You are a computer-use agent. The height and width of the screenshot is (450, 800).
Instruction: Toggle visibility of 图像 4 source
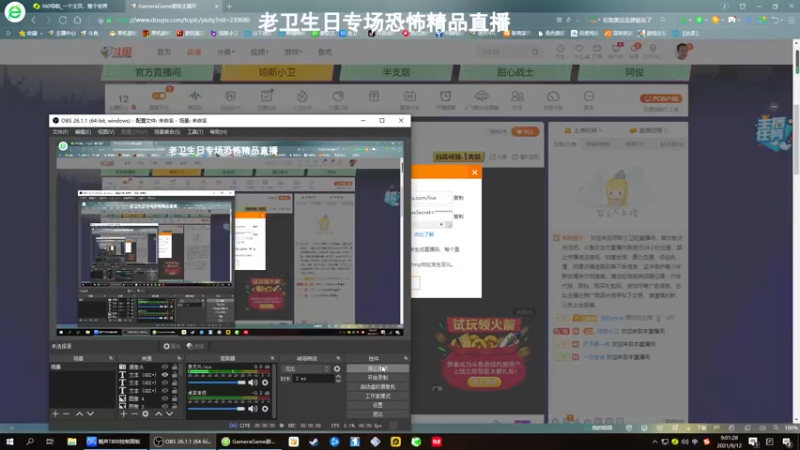165,398
